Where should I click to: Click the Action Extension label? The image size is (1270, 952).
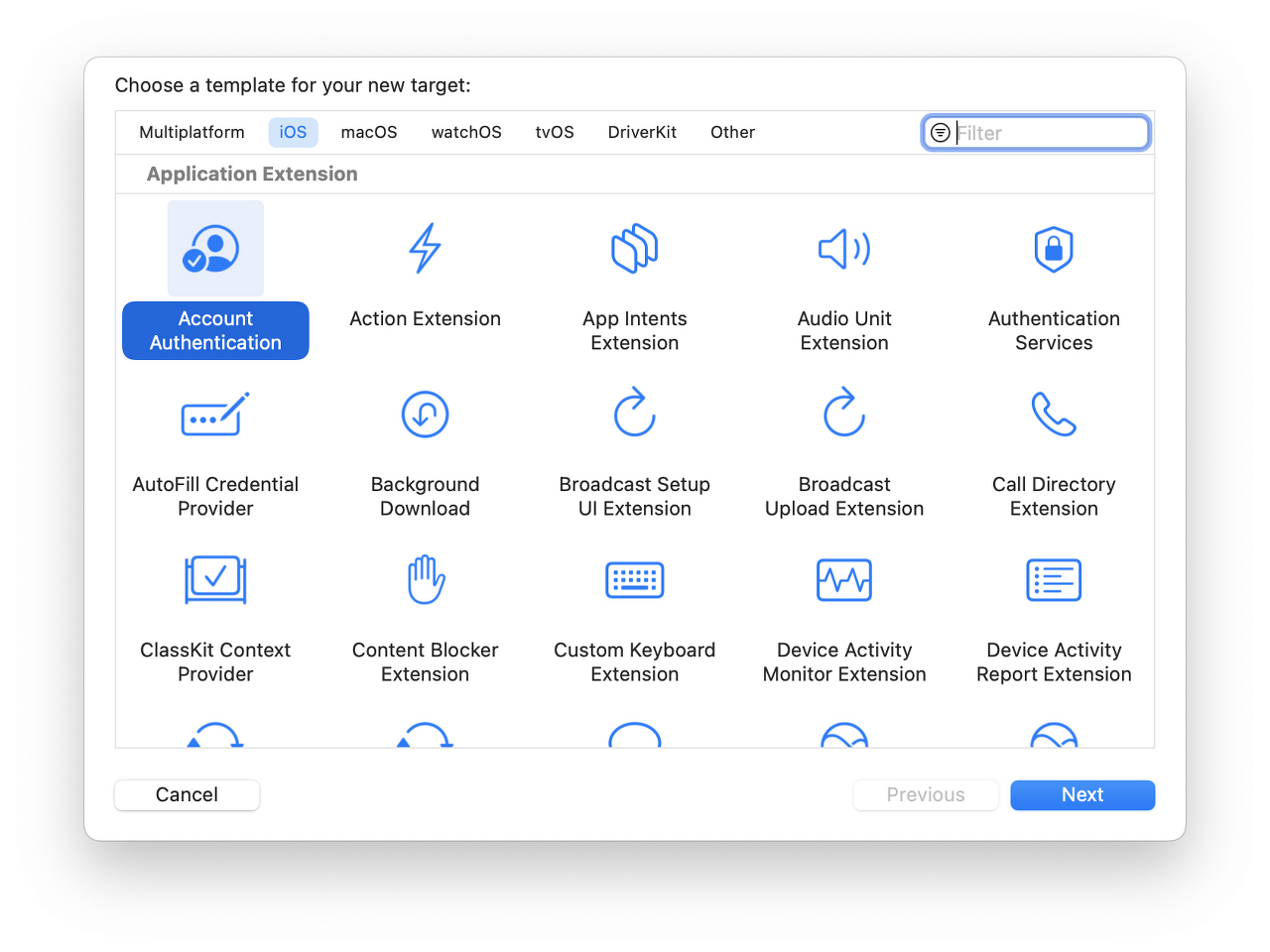point(426,318)
